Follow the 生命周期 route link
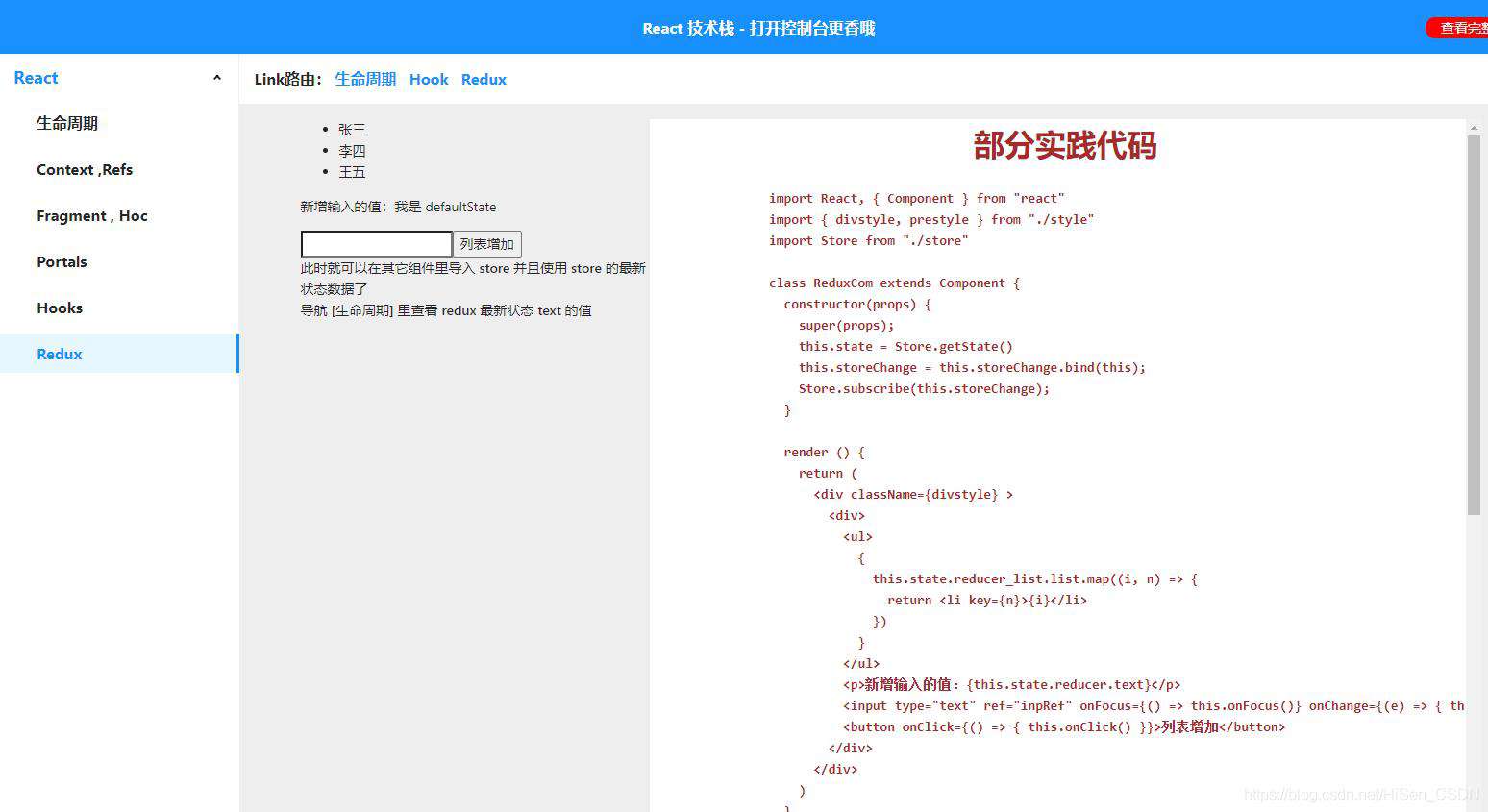This screenshot has width=1488, height=812. coord(365,79)
